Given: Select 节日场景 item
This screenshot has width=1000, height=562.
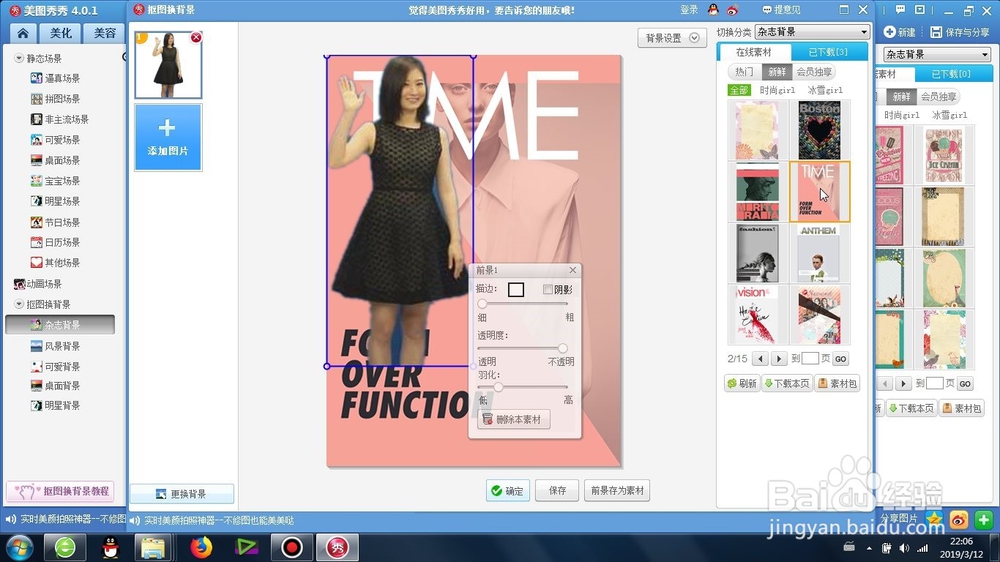Looking at the screenshot, I should pos(55,222).
